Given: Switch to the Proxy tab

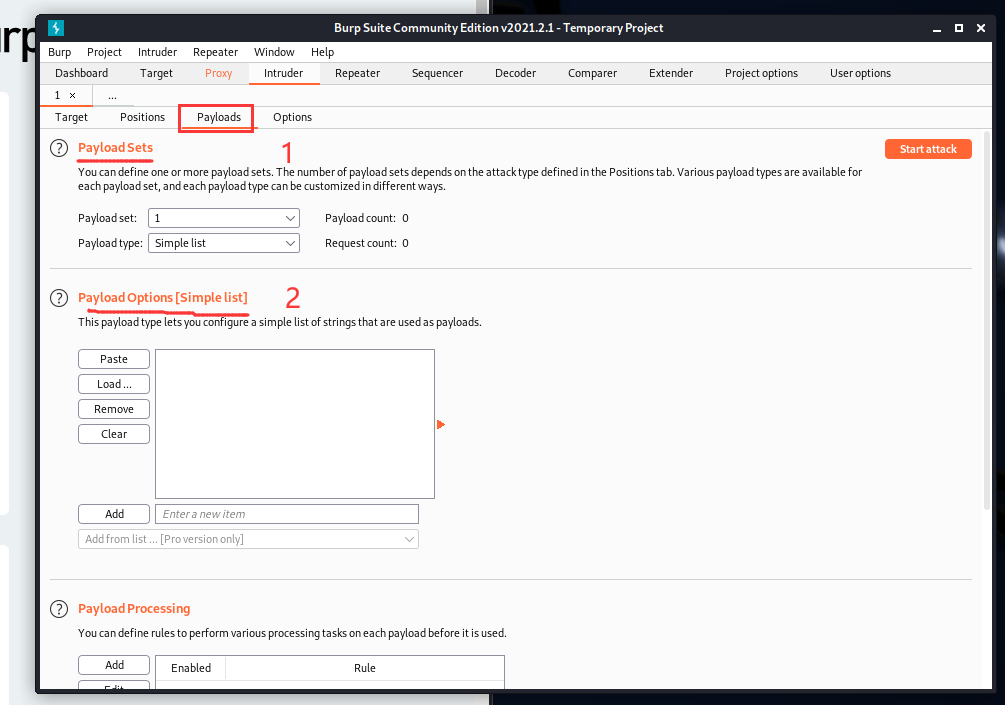Looking at the screenshot, I should 219,73.
